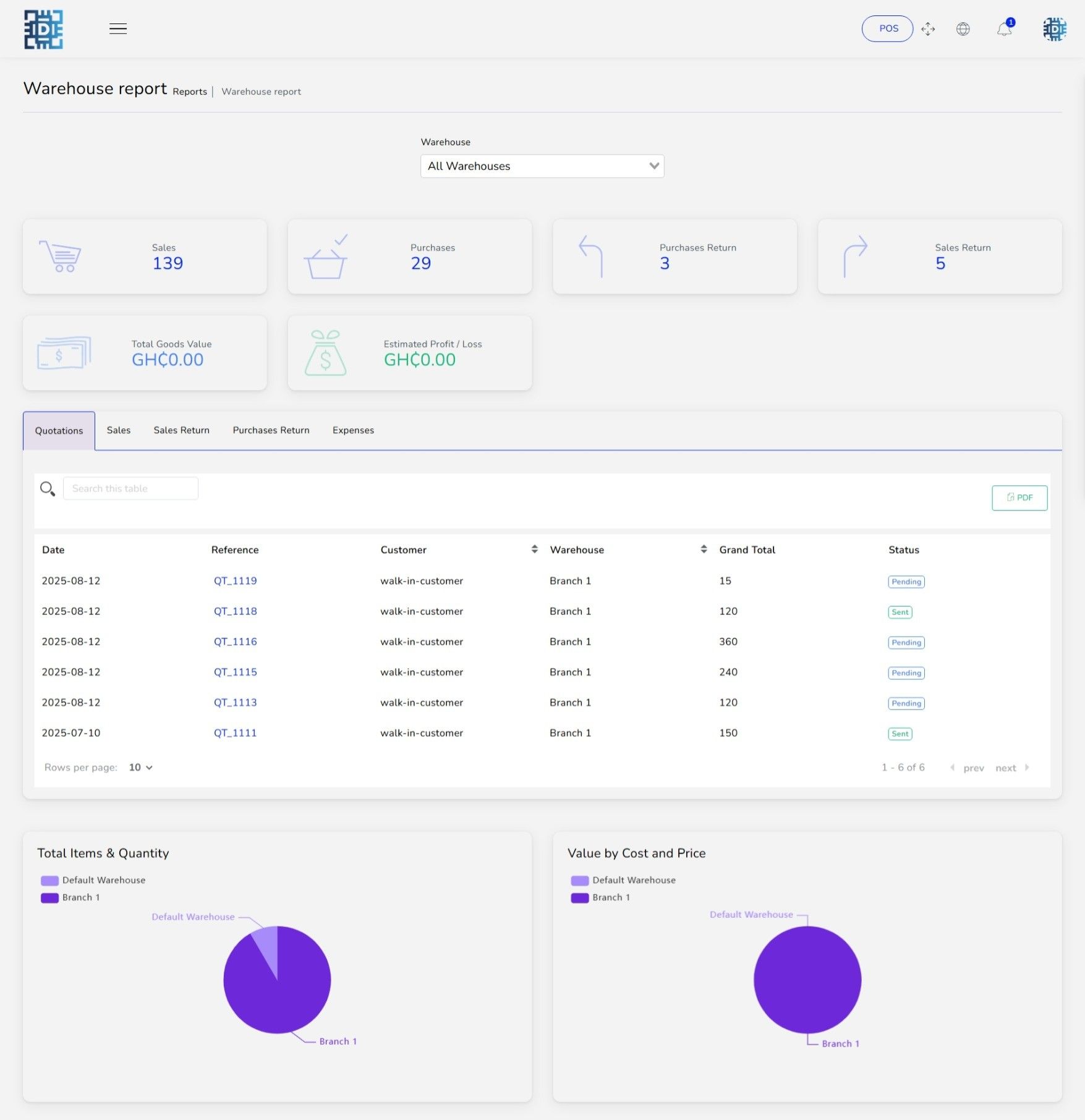Focus the Search this table field
1085x1120 pixels.
(x=130, y=488)
